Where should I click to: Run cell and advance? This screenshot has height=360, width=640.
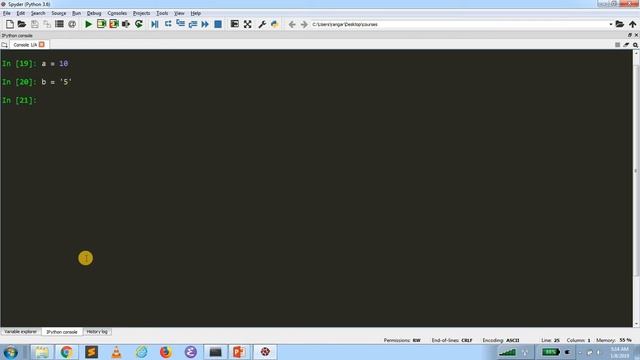(x=113, y=24)
